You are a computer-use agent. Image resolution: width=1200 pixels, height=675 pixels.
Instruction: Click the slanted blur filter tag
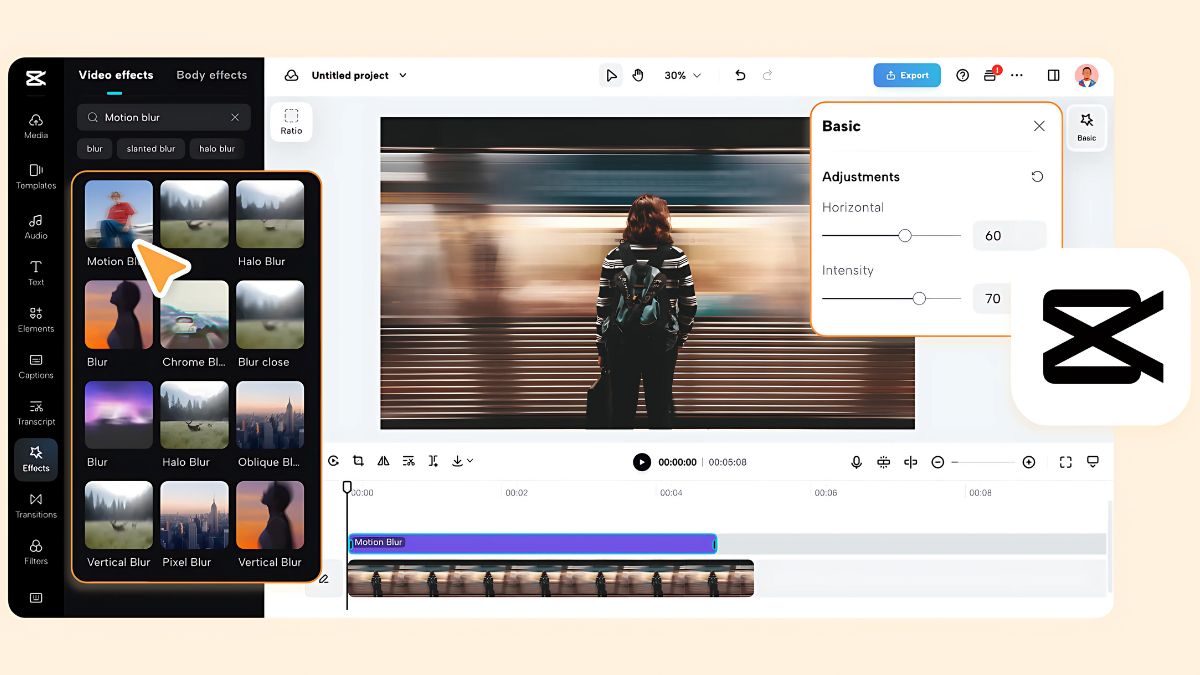tap(150, 148)
